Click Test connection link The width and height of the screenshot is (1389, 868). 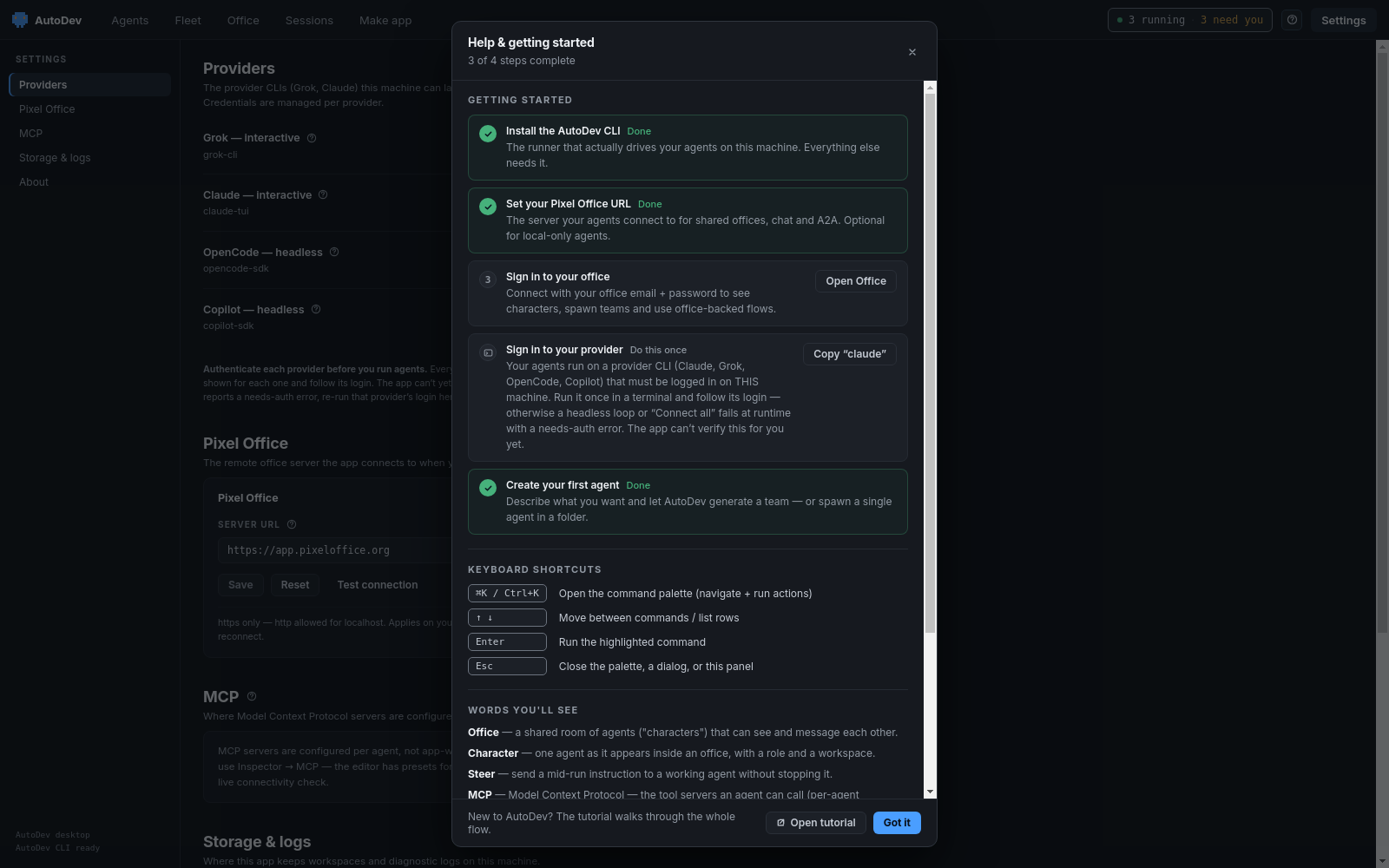click(378, 585)
